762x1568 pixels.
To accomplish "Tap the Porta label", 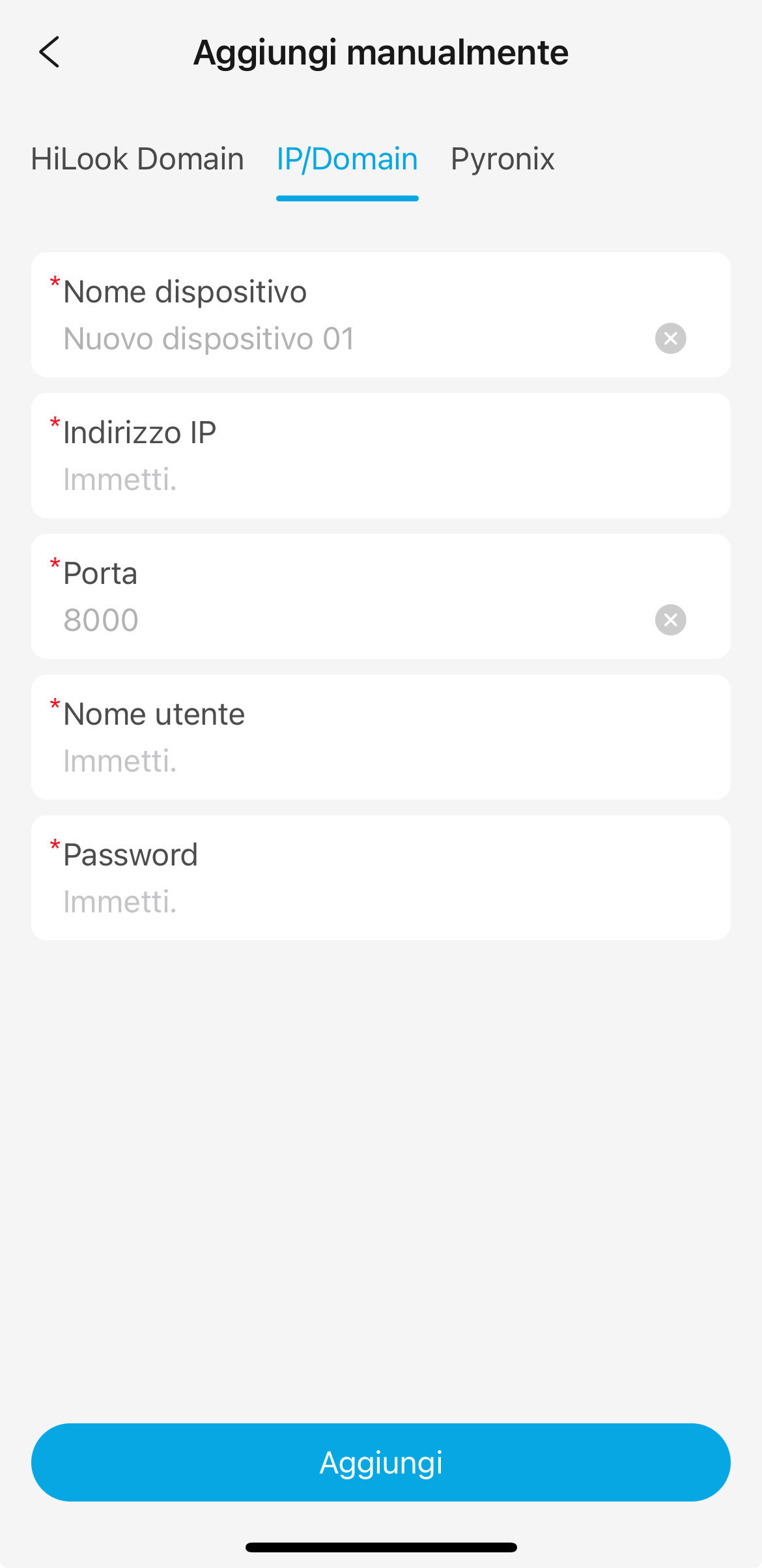I will 100,573.
